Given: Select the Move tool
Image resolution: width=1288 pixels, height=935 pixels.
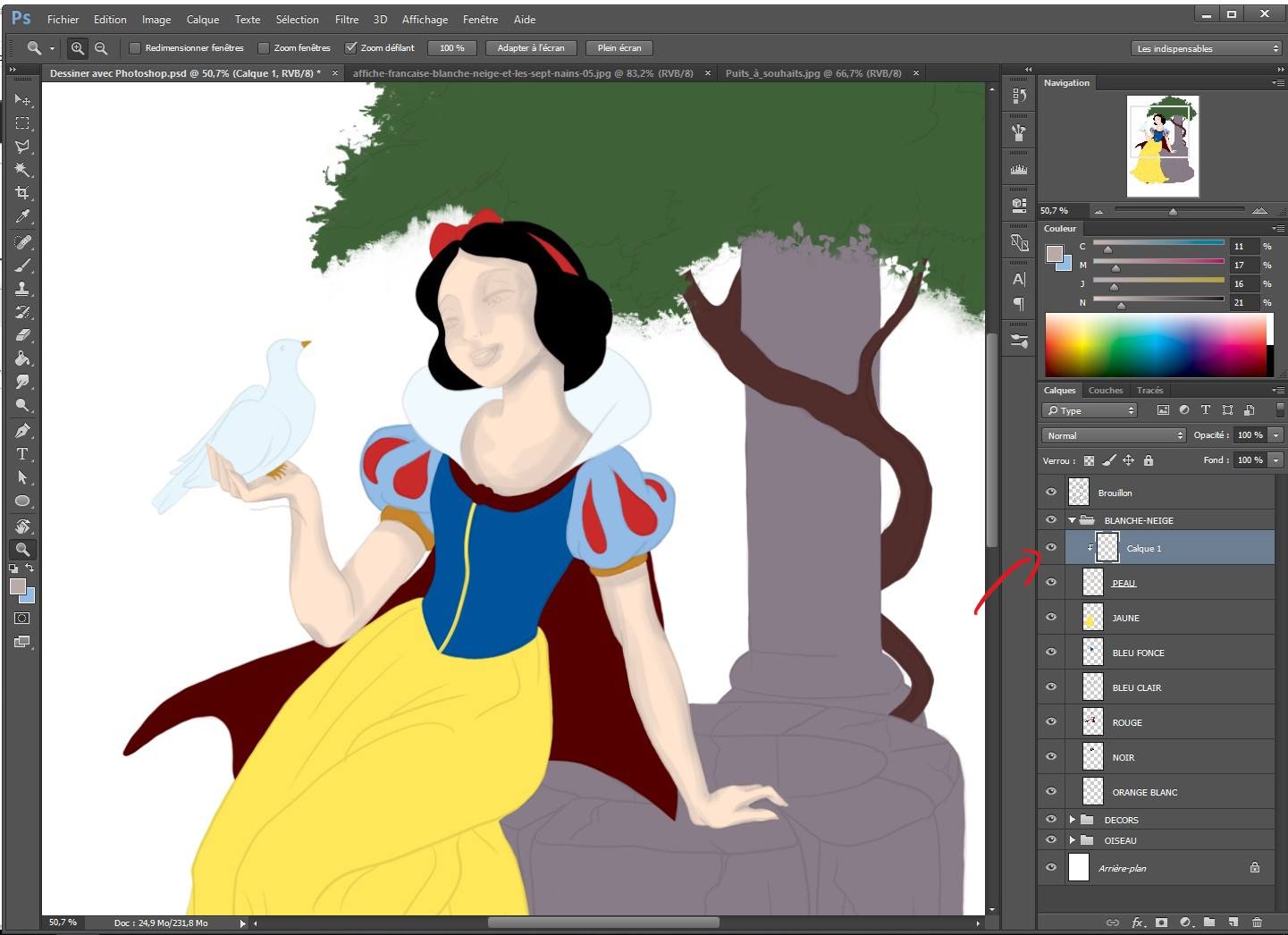Looking at the screenshot, I should click(x=22, y=100).
